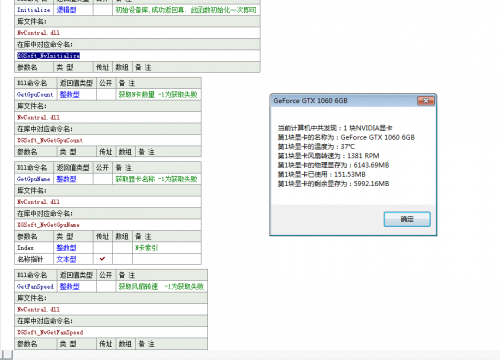500x360 pixels.
Task: Click the dialog line 当前计算机中共发现 1 块NVIDIA显卡
Action: [335, 128]
